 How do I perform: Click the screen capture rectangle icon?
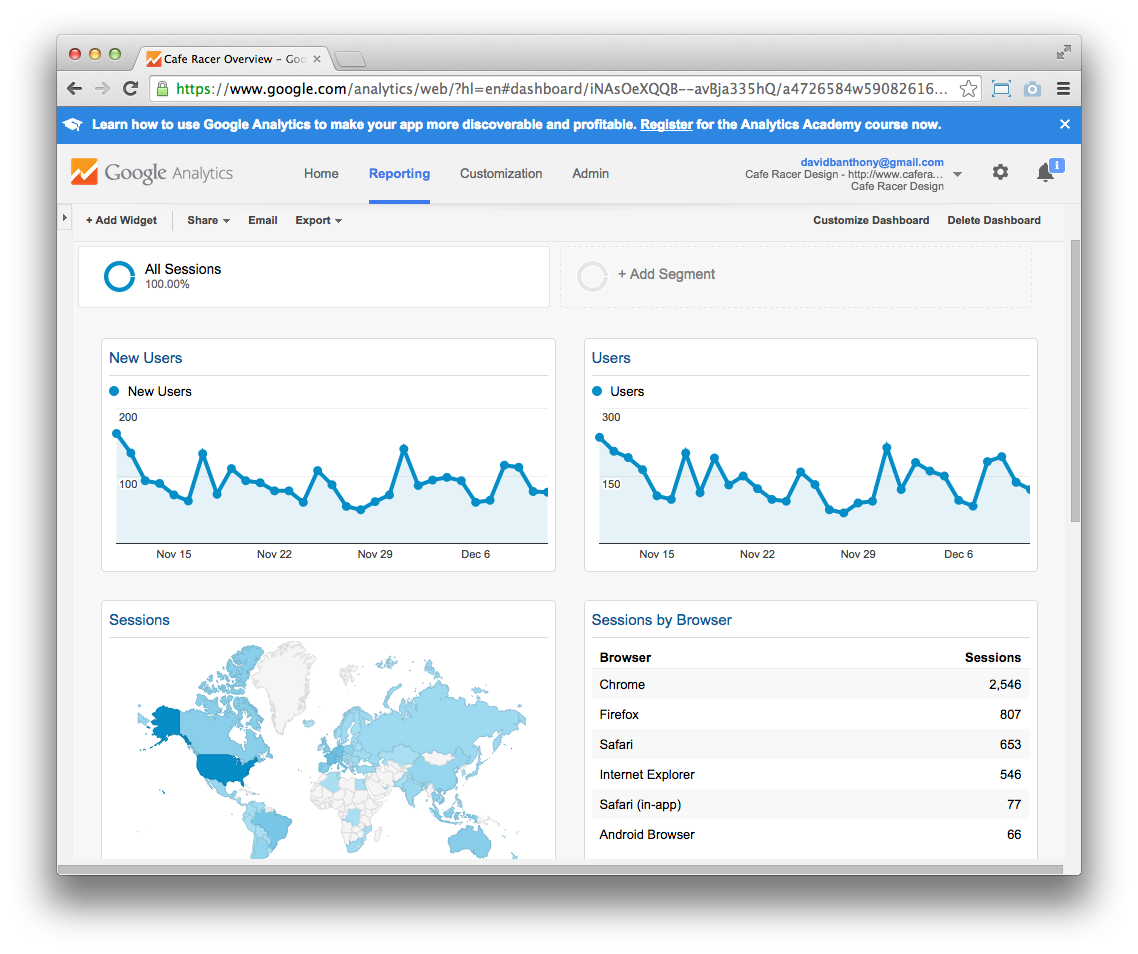pos(1002,89)
